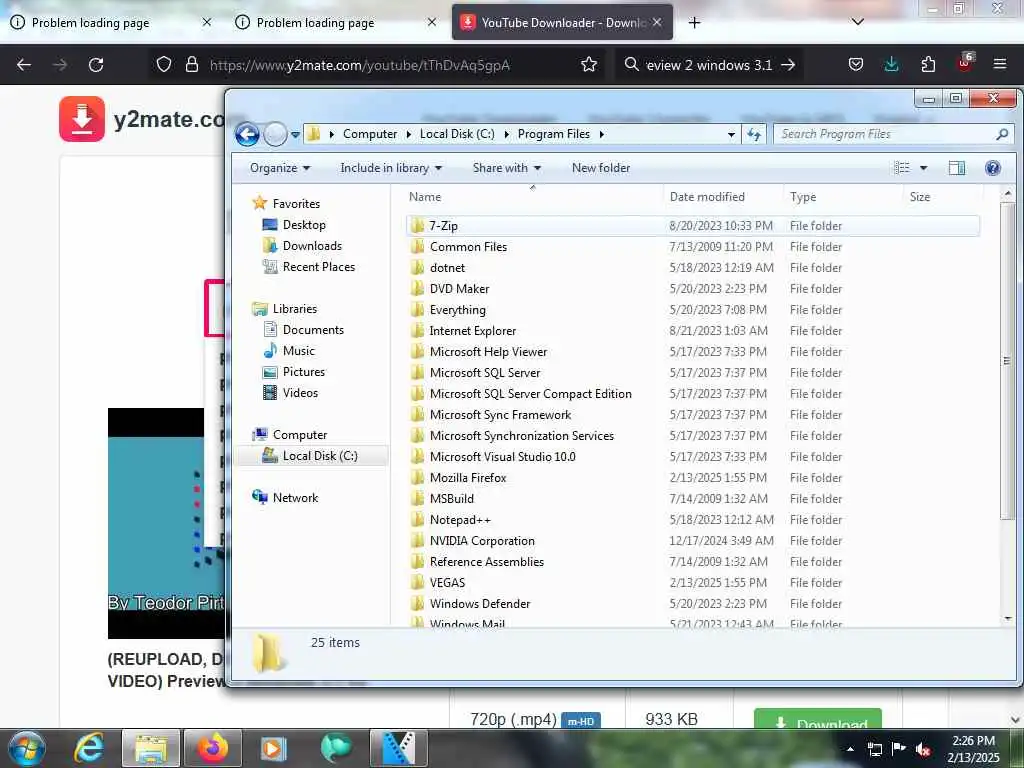Screen dimensions: 1024x768
Task: Click the Explorer forward arrow button
Action: click(275, 135)
